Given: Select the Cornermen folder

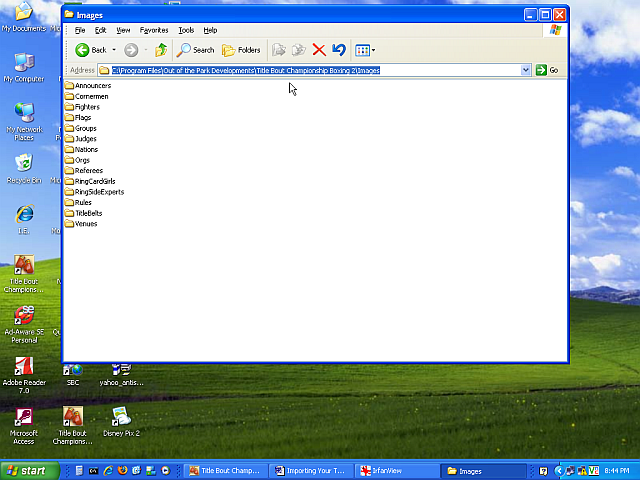Looking at the screenshot, I should 87,96.
